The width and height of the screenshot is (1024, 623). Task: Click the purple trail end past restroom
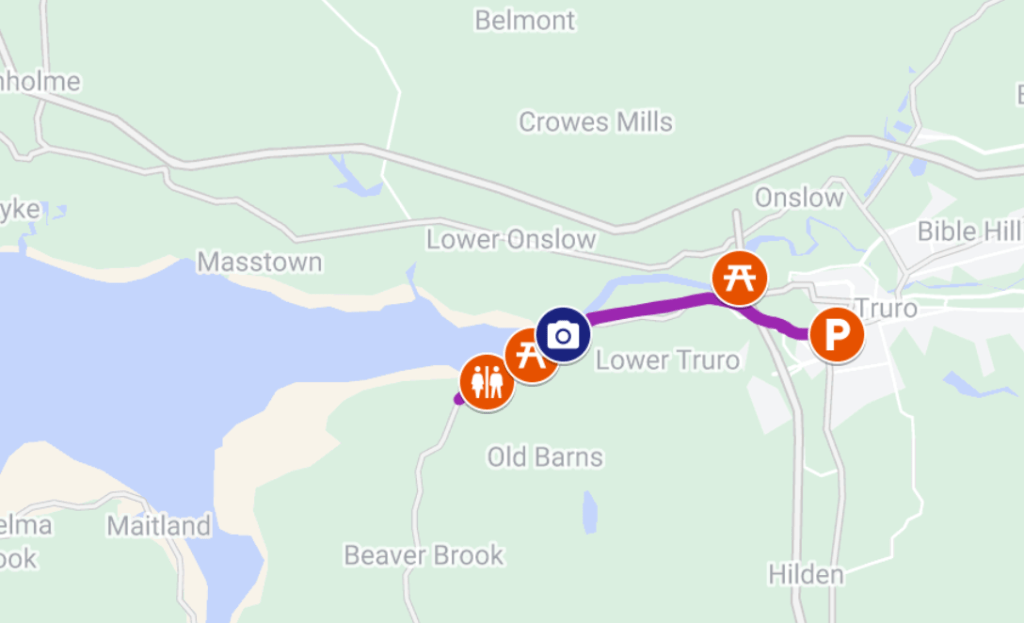tap(459, 399)
